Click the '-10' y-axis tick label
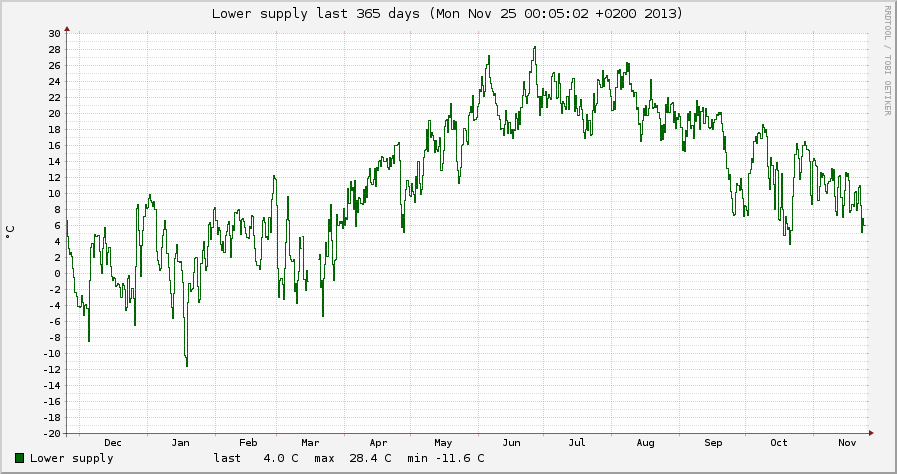Screen dimensions: 897x474 coord(51,353)
